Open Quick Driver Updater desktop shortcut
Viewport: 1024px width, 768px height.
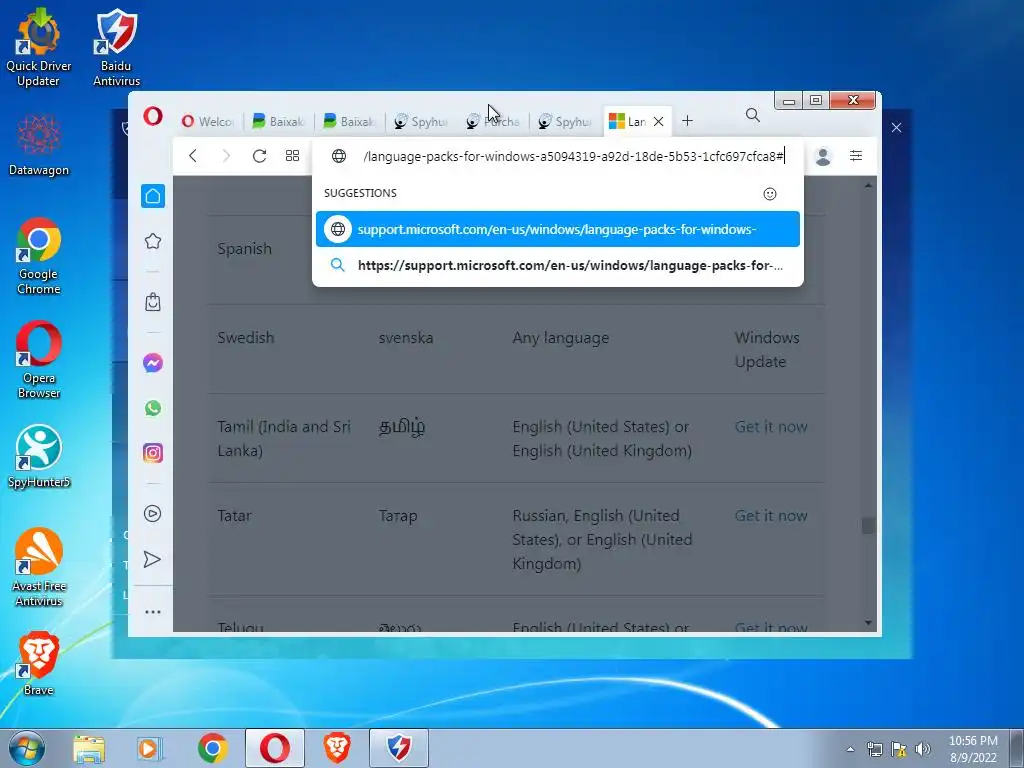coord(39,47)
